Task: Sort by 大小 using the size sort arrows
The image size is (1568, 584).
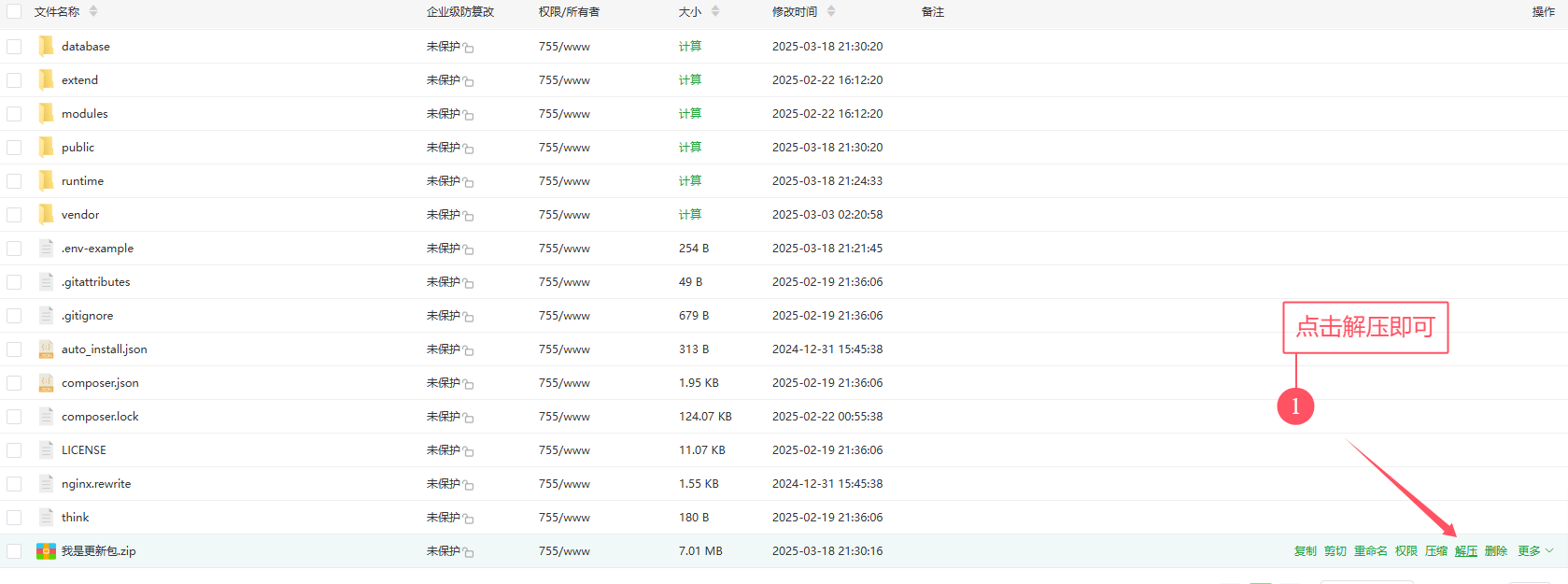Action: [x=715, y=12]
